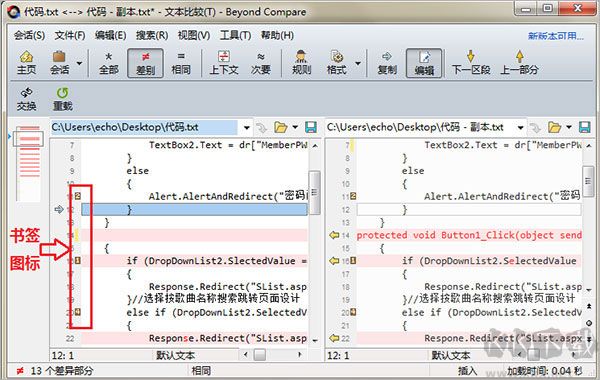Open the 视图(V) menu
Image resolution: width=600 pixels, height=380 pixels.
click(x=194, y=35)
